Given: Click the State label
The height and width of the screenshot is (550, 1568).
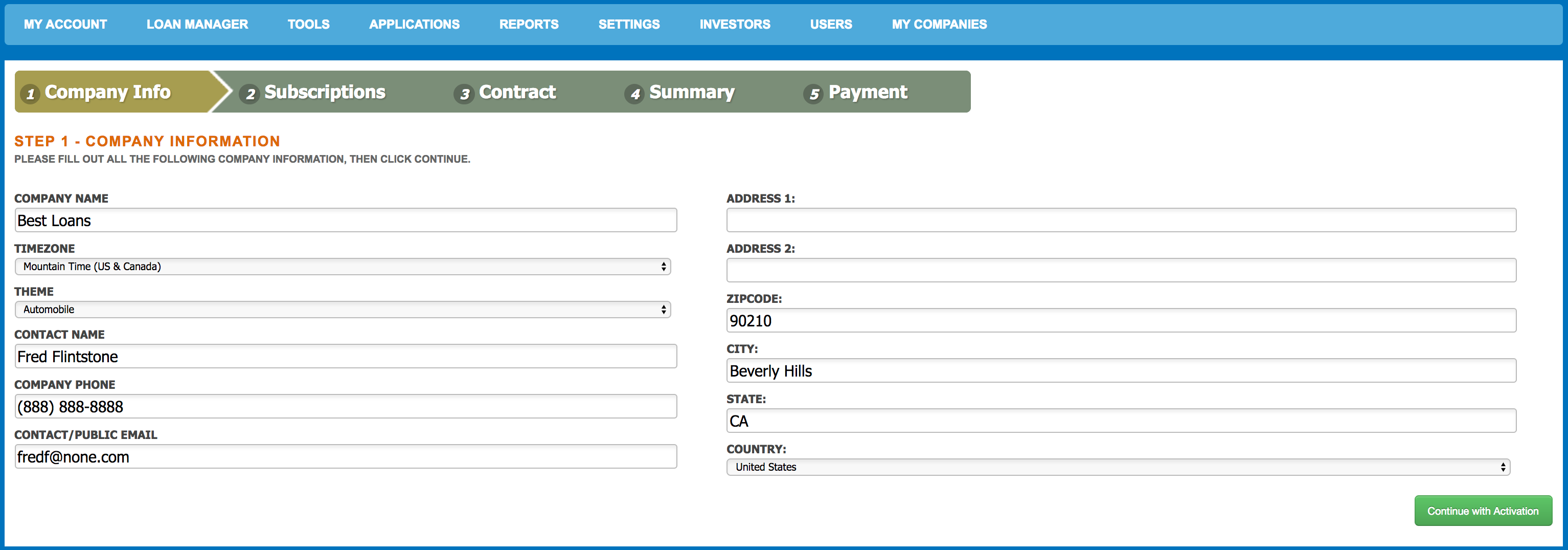Looking at the screenshot, I should (x=746, y=399).
